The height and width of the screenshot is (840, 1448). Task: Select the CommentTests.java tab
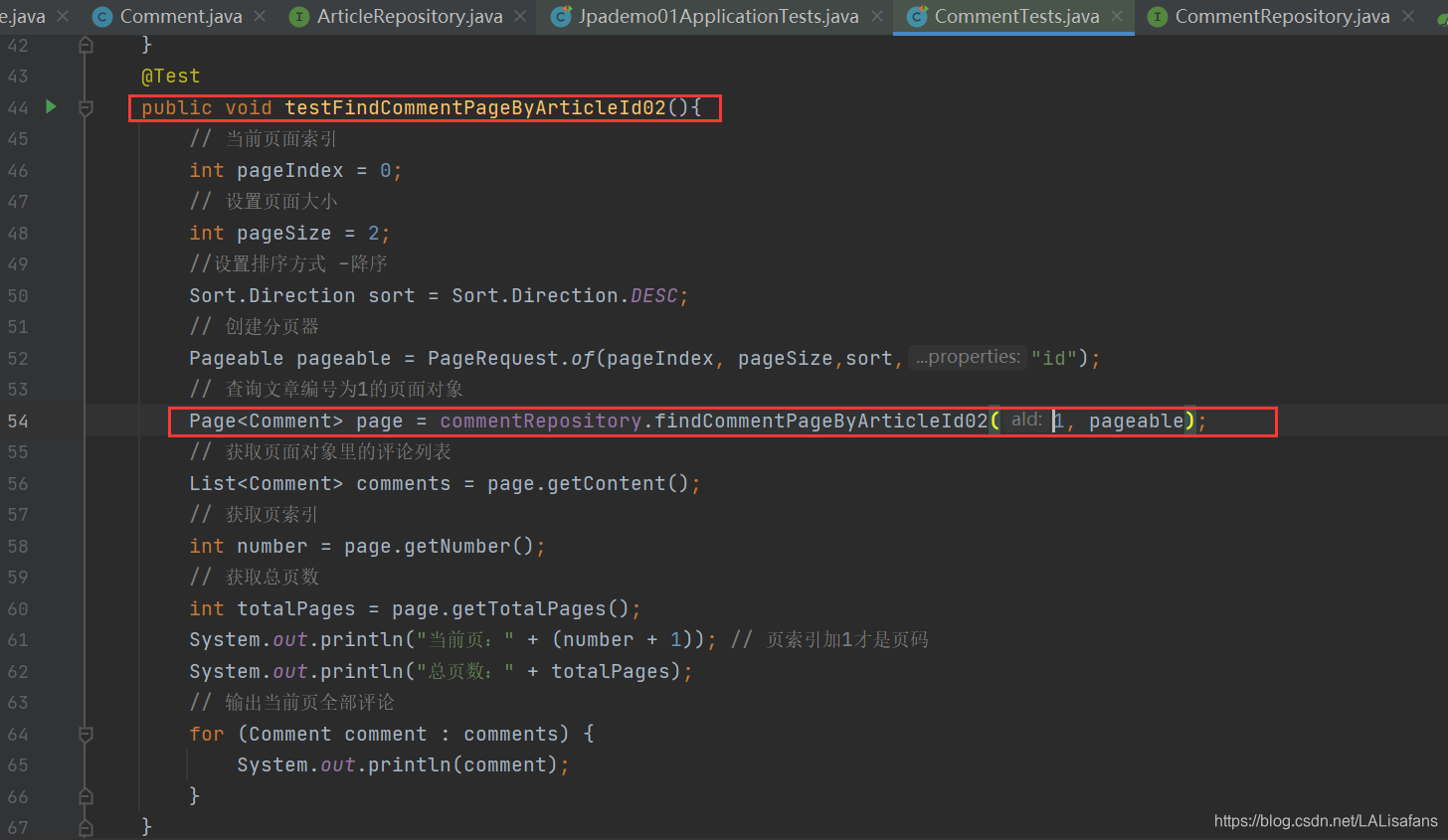coord(1016,17)
